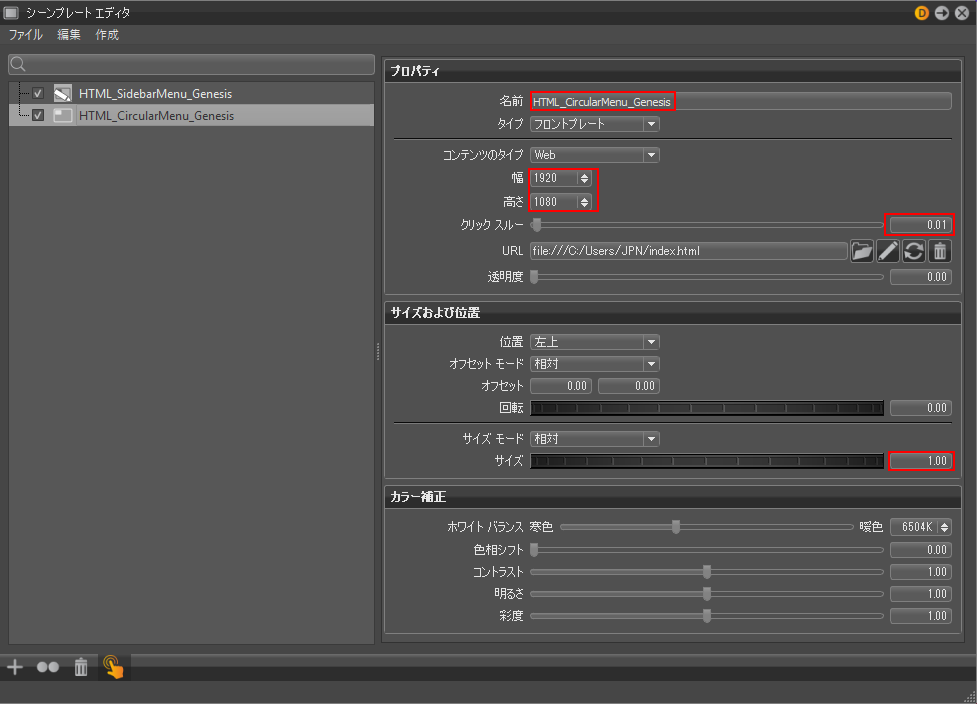Open the タイプ dropdown showing フロントプレート
Image resolution: width=977 pixels, height=704 pixels.
(594, 124)
